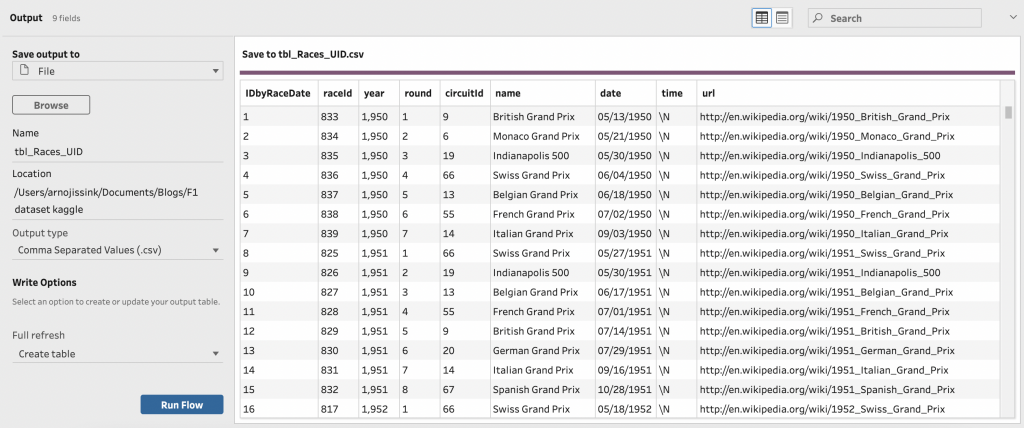
Task: Select the IDbyRaceDate column header
Action: [277, 93]
